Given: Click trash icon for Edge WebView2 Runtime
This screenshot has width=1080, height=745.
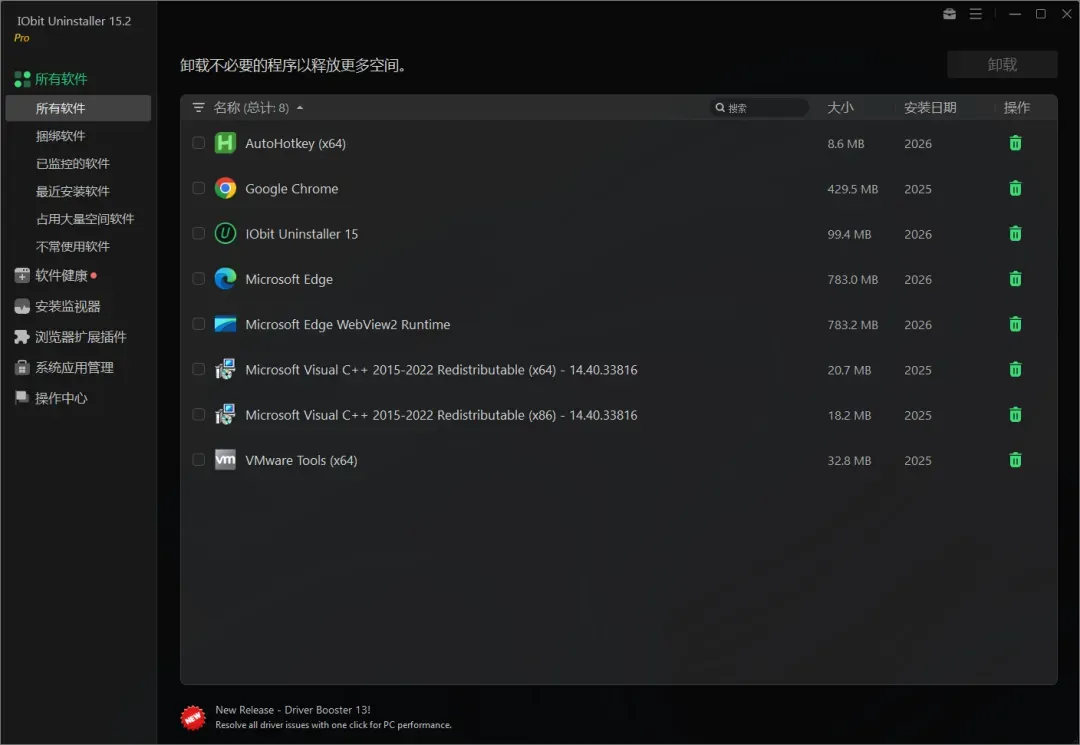Looking at the screenshot, I should click(1015, 324).
